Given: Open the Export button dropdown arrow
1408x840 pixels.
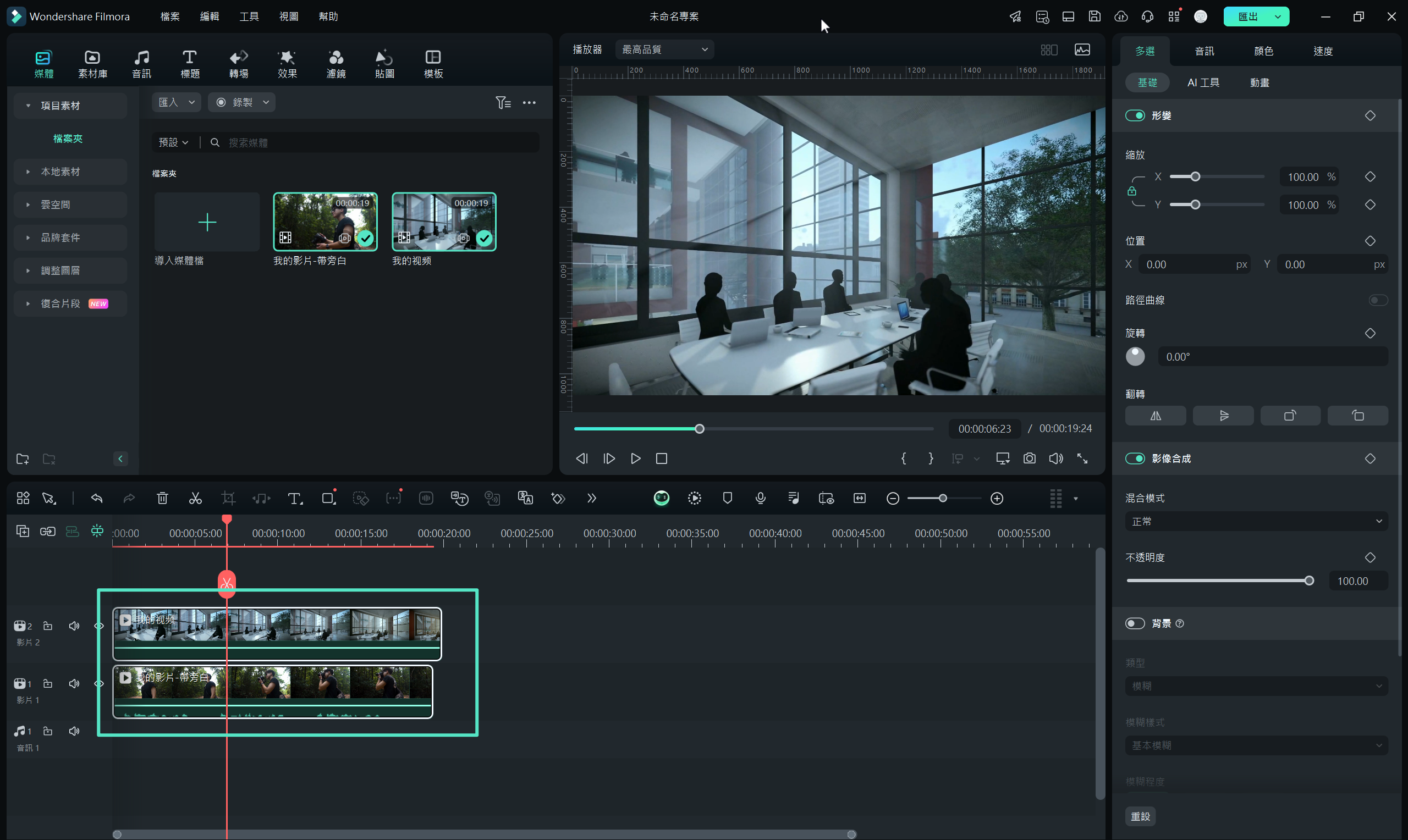Looking at the screenshot, I should pyautogui.click(x=1278, y=16).
